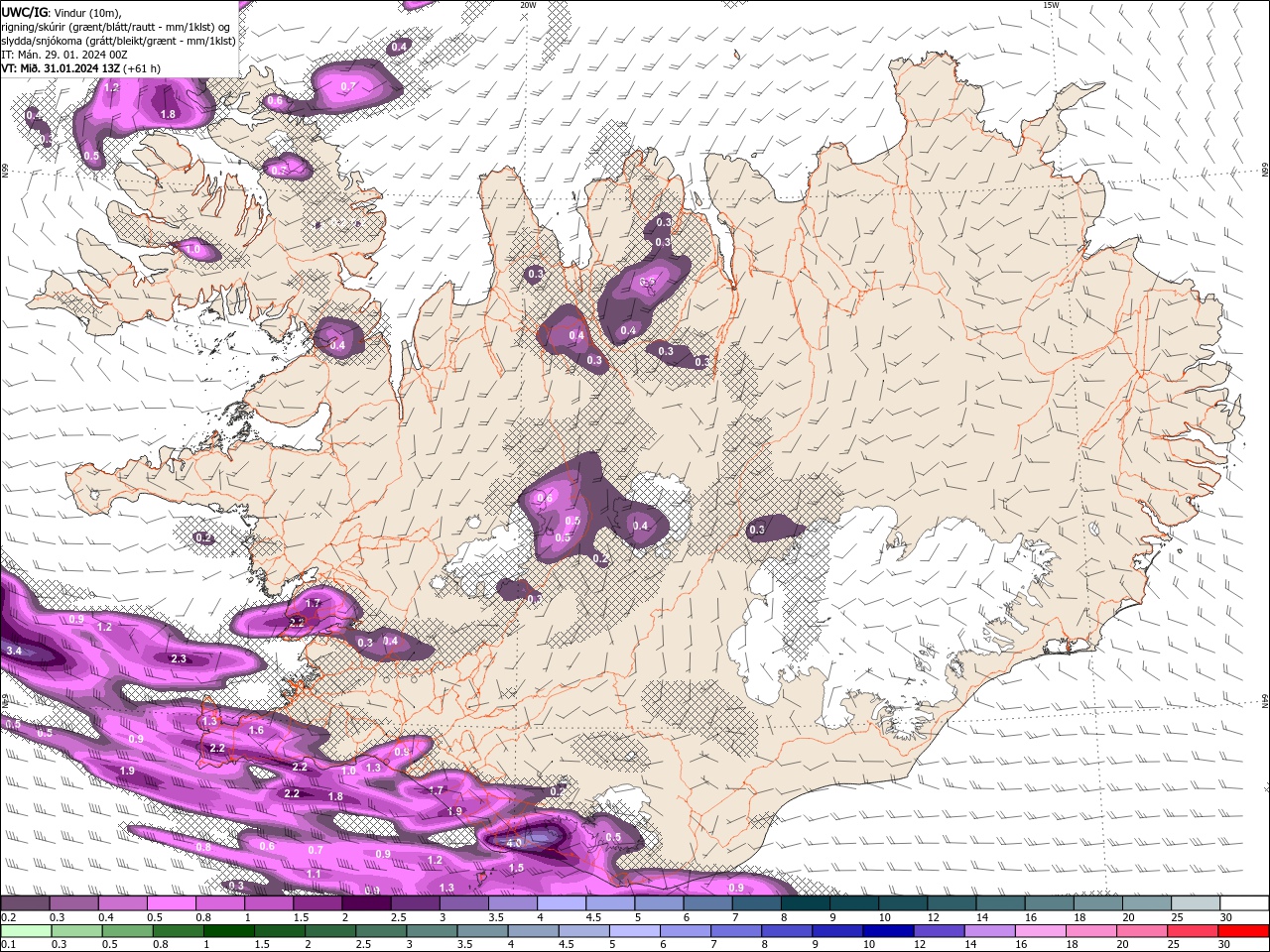Click the '2.3' precipitation value on the map

(x=179, y=658)
